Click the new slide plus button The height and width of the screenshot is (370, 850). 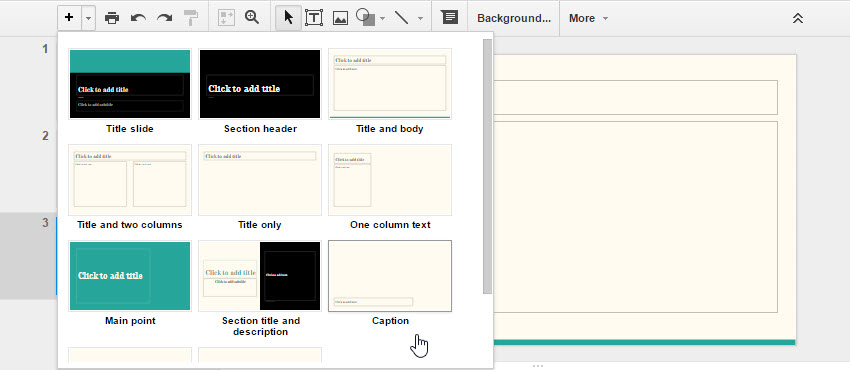tap(69, 18)
